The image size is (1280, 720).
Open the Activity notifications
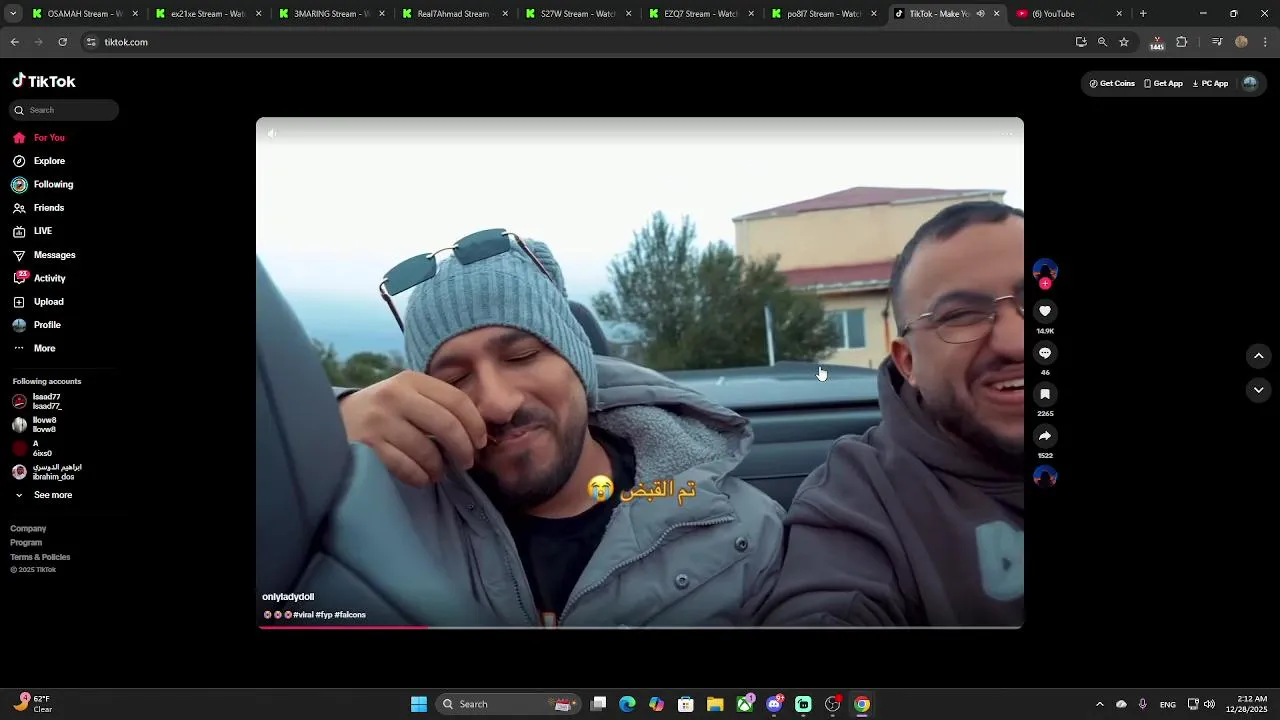tap(39, 278)
